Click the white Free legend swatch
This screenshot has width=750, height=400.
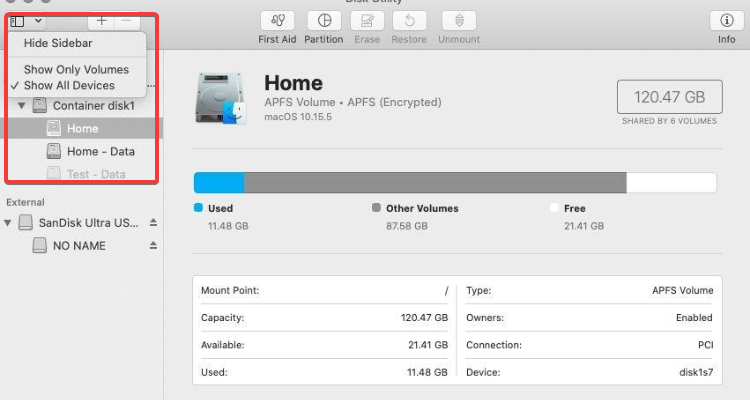[x=554, y=208]
